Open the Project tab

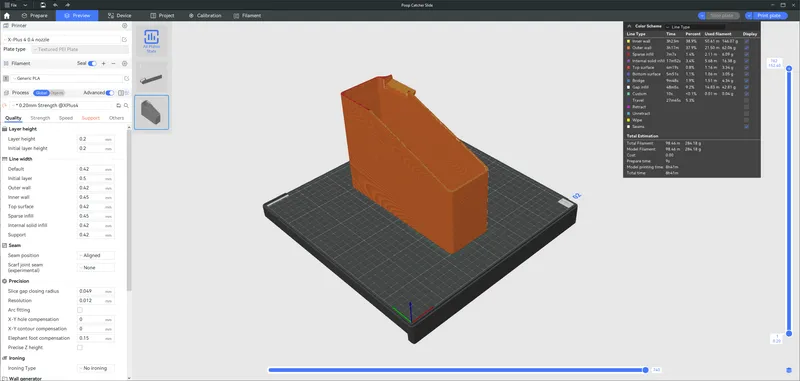[162, 16]
